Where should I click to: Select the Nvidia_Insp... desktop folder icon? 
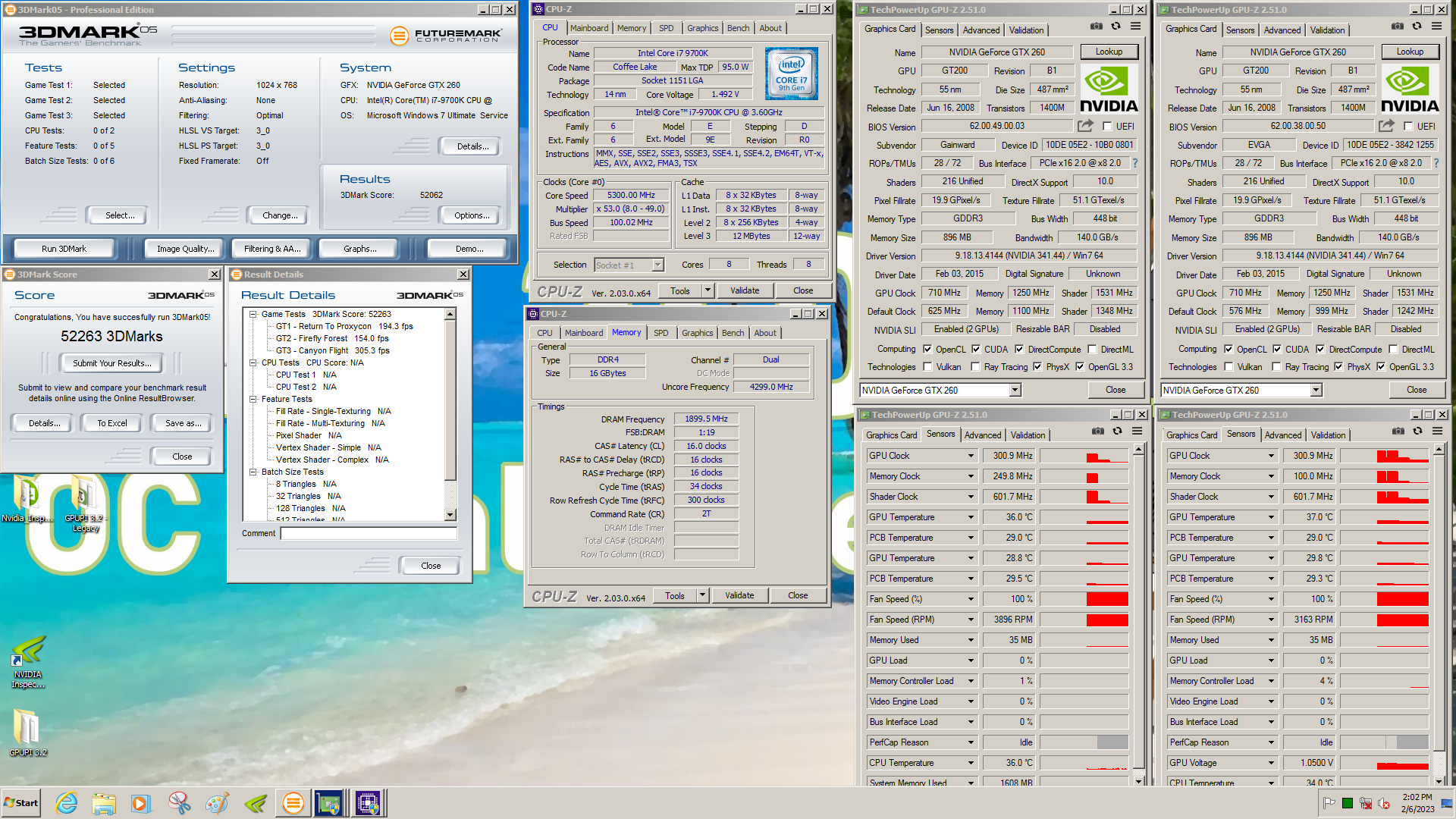tap(27, 500)
